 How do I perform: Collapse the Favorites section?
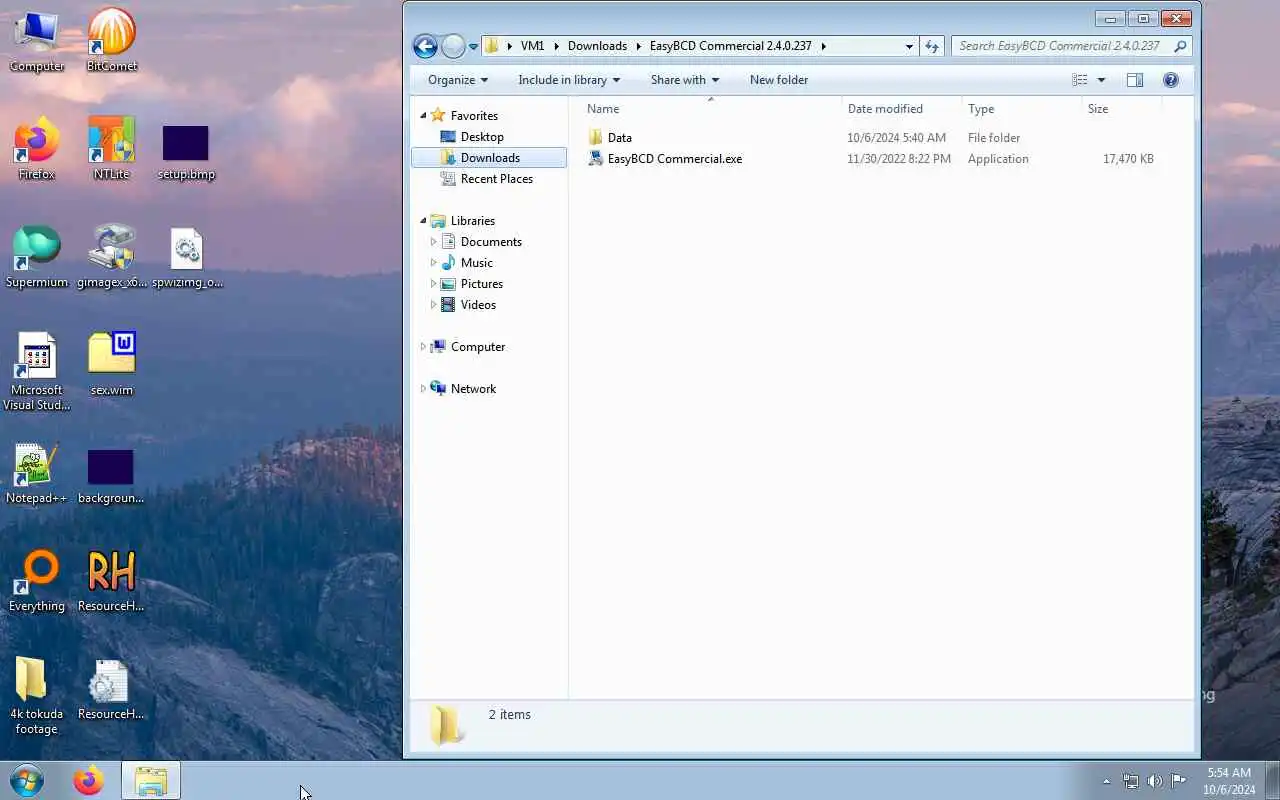click(x=423, y=116)
